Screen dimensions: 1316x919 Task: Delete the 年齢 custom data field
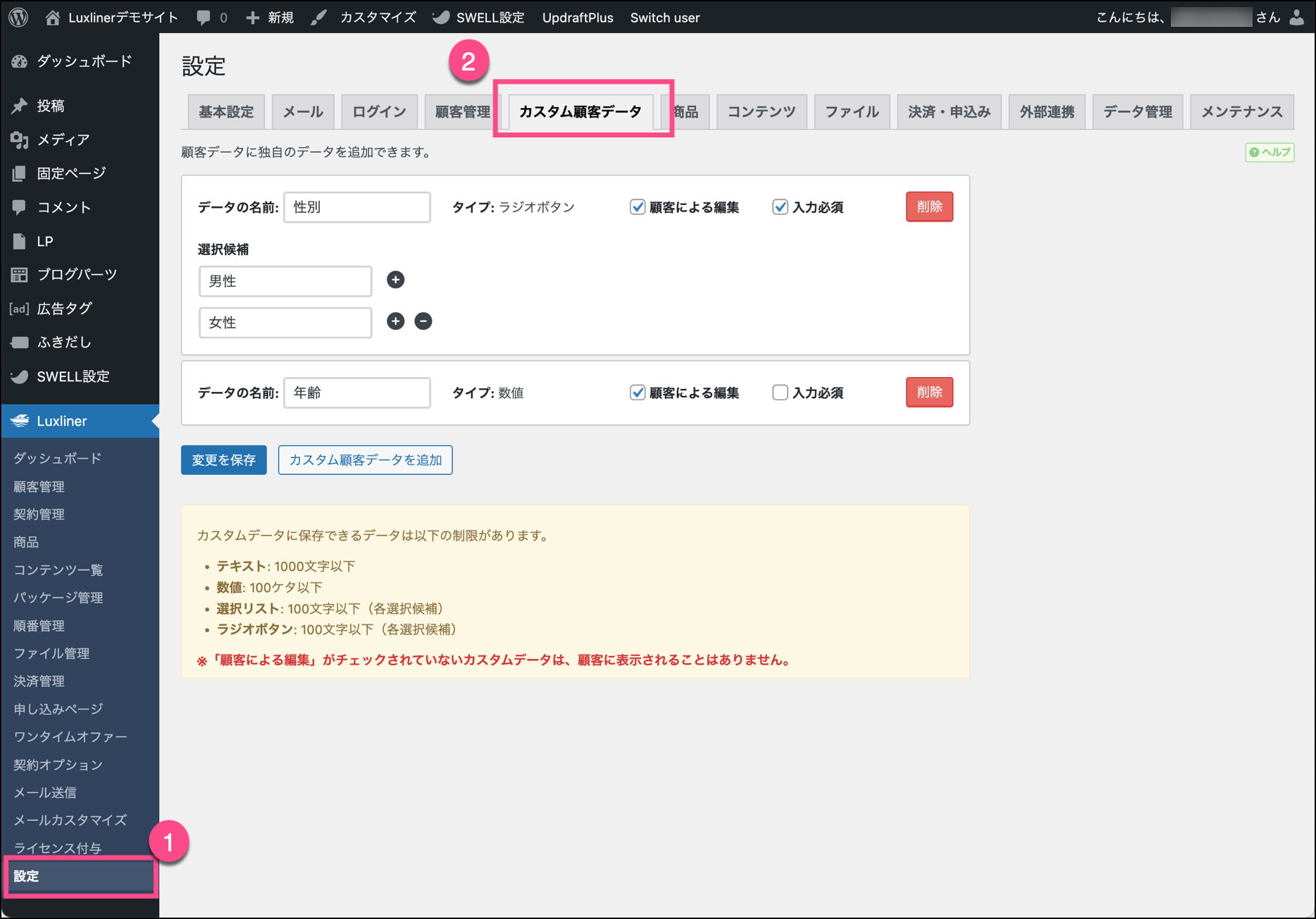(929, 393)
